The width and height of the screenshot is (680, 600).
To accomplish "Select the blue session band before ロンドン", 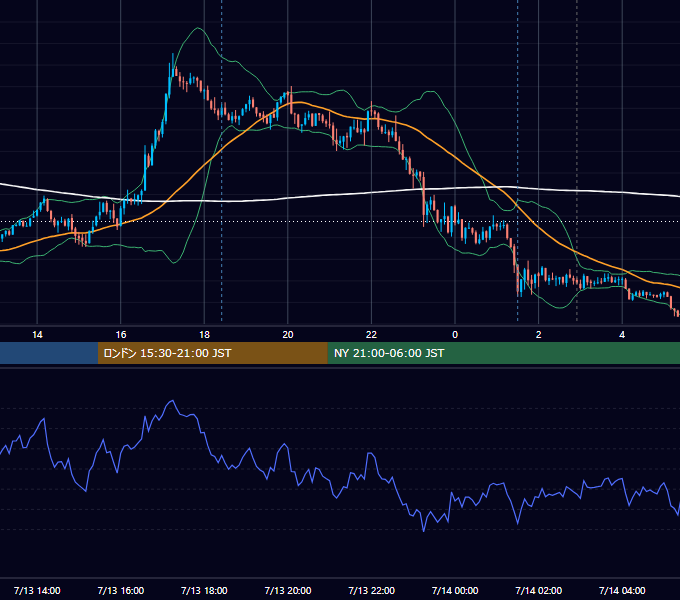I will click(x=49, y=353).
